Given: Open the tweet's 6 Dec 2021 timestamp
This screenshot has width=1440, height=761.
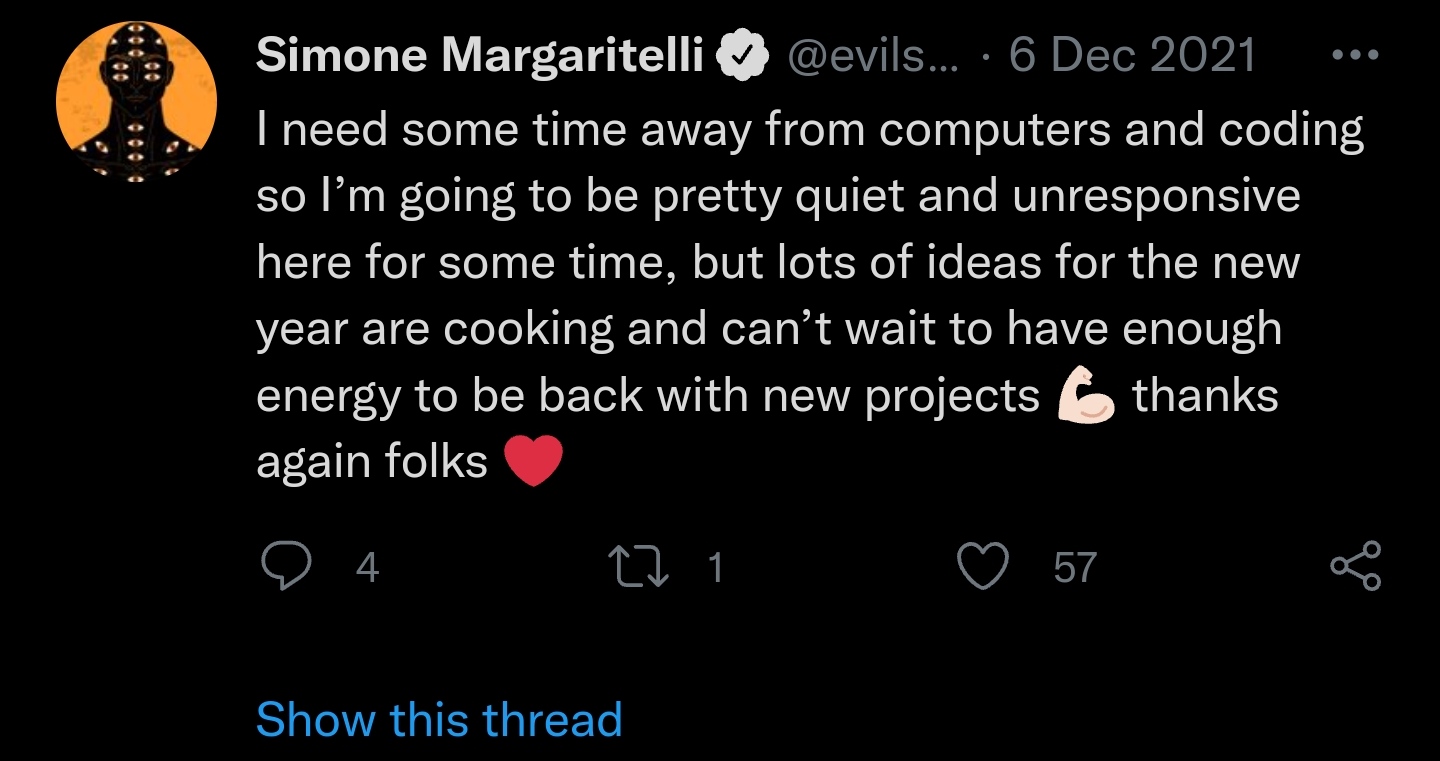Looking at the screenshot, I should point(1132,56).
